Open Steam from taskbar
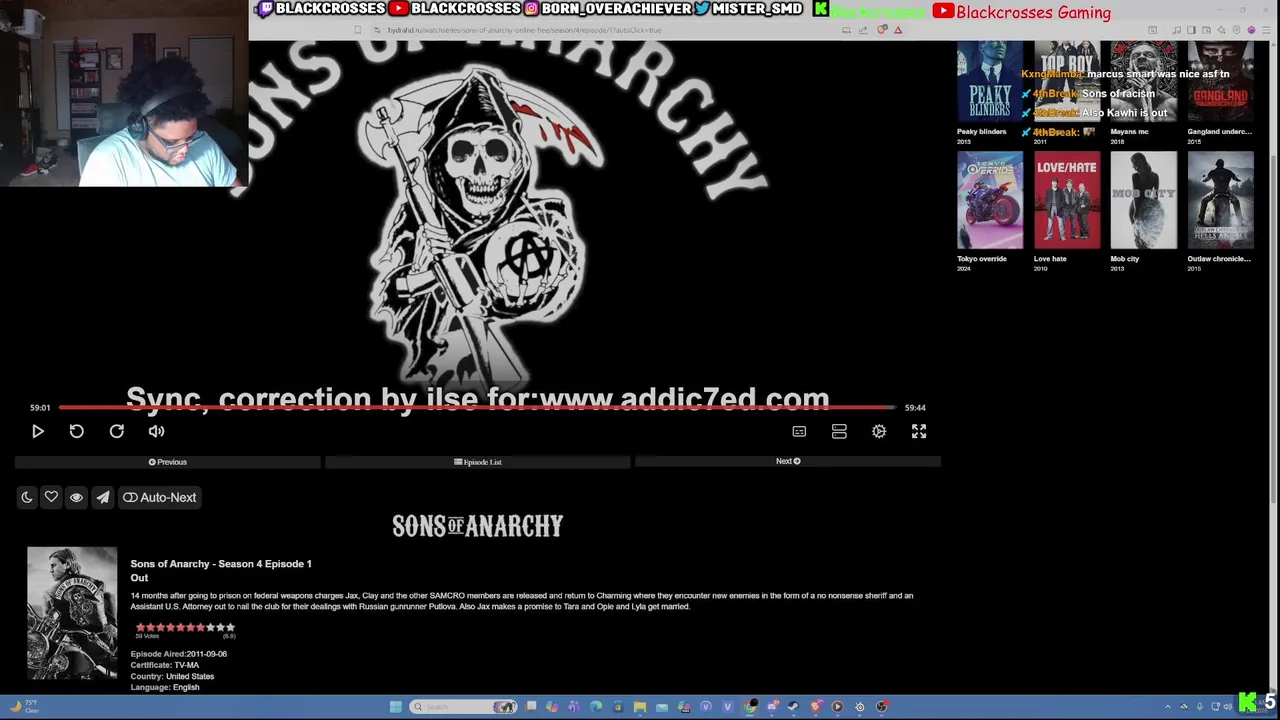1280x720 pixels. 793,707
